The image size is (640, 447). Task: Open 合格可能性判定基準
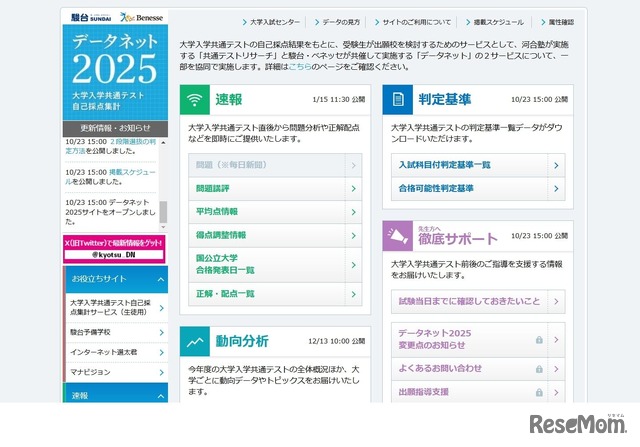pyautogui.click(x=478, y=189)
